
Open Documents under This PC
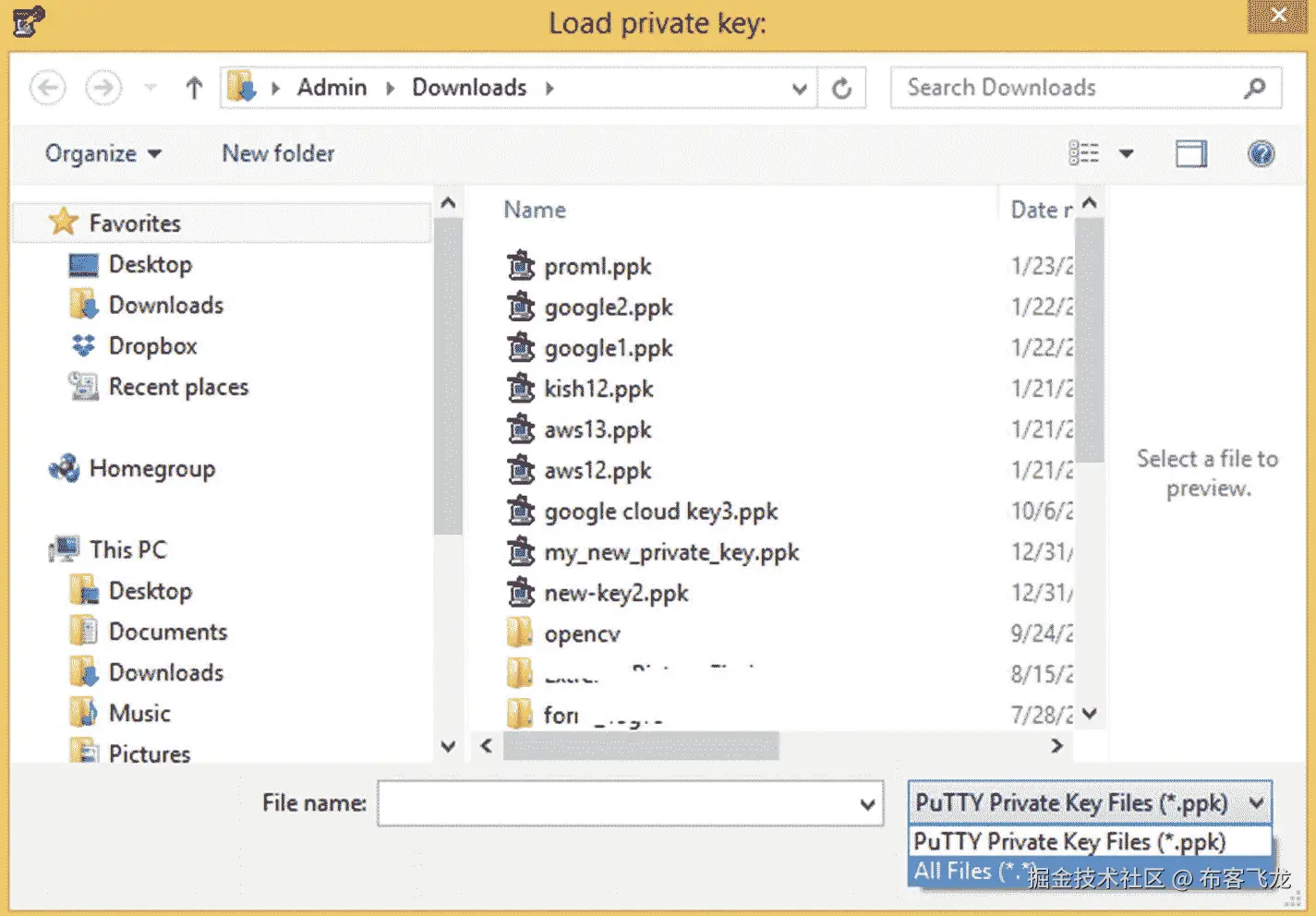tap(168, 632)
